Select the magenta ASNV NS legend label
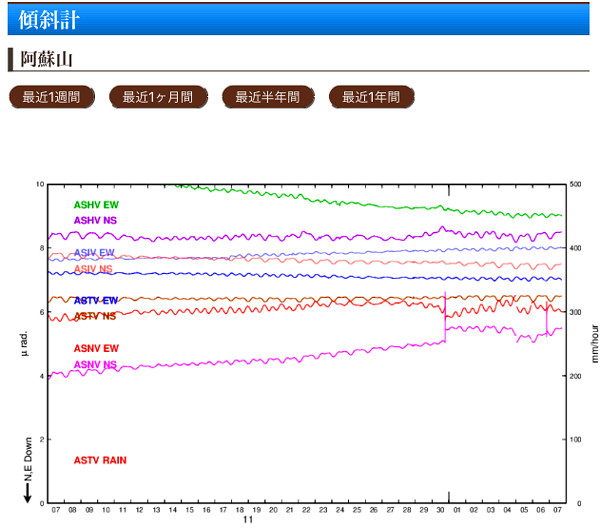Screen dimensions: 600x528 point(96,364)
